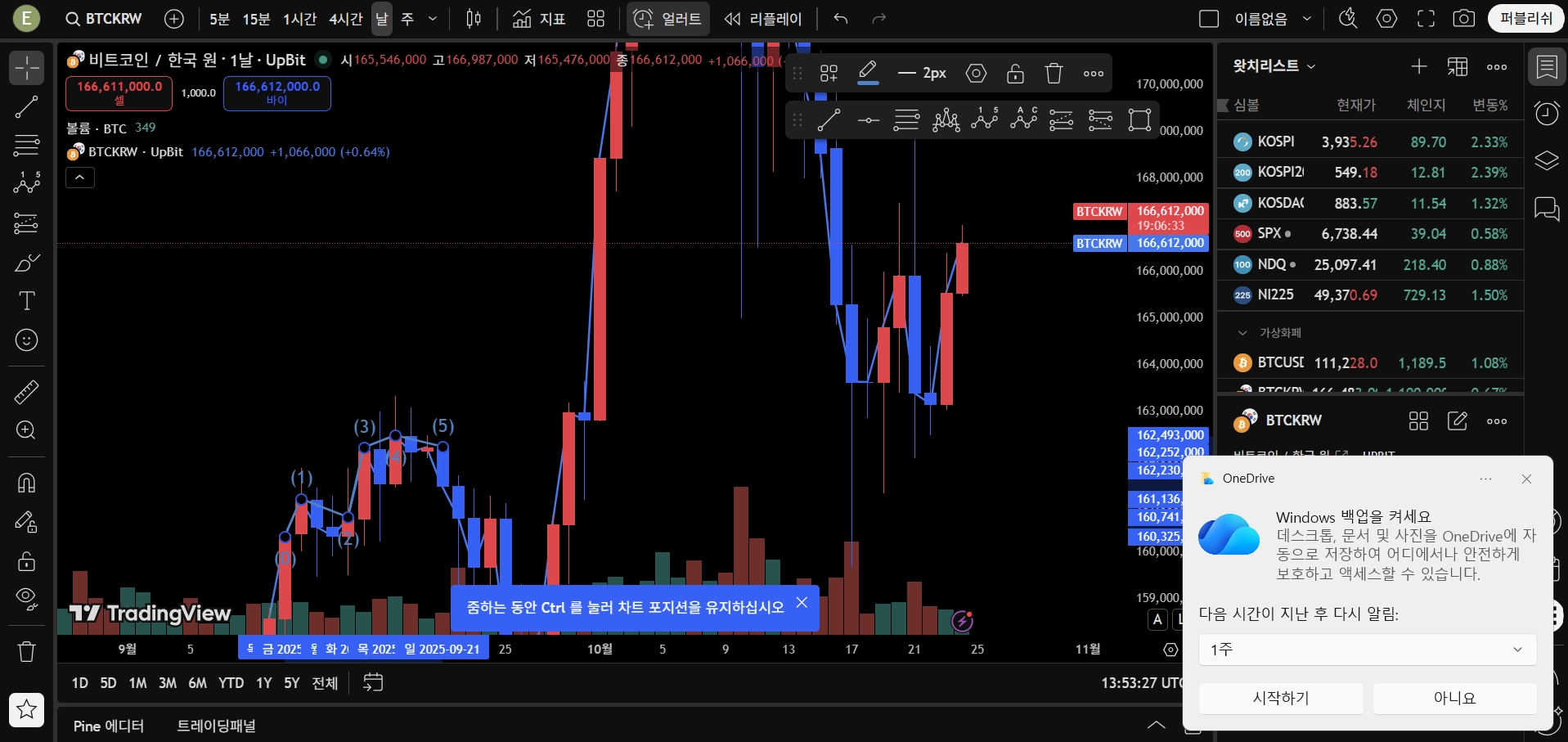Start bar 리플레이 mode

[763, 19]
